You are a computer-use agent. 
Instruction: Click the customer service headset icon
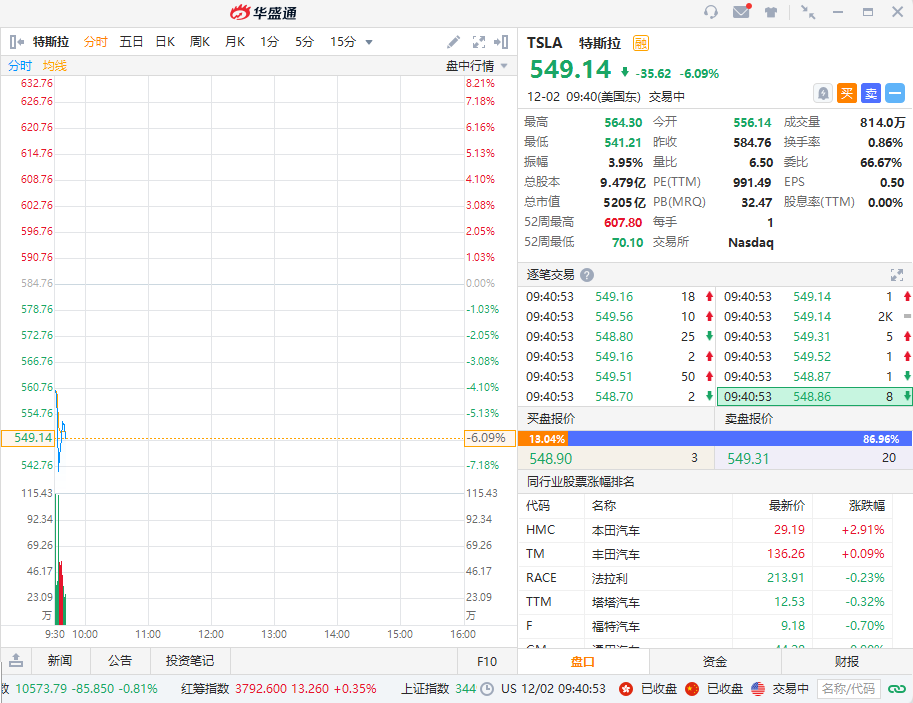point(711,12)
